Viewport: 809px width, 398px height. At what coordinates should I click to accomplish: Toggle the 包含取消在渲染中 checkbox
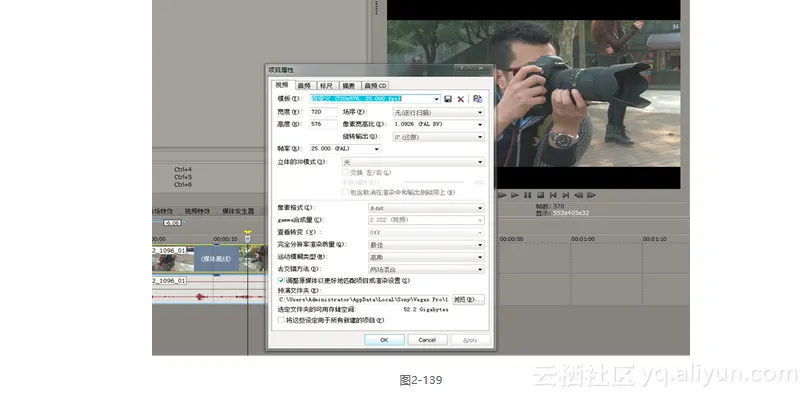[345, 192]
